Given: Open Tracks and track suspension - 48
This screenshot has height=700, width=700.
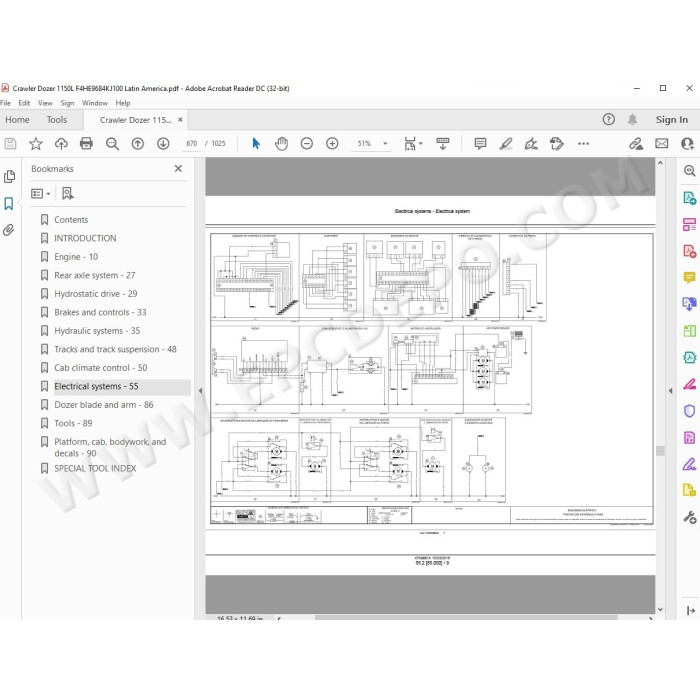Looking at the screenshot, I should 115,349.
